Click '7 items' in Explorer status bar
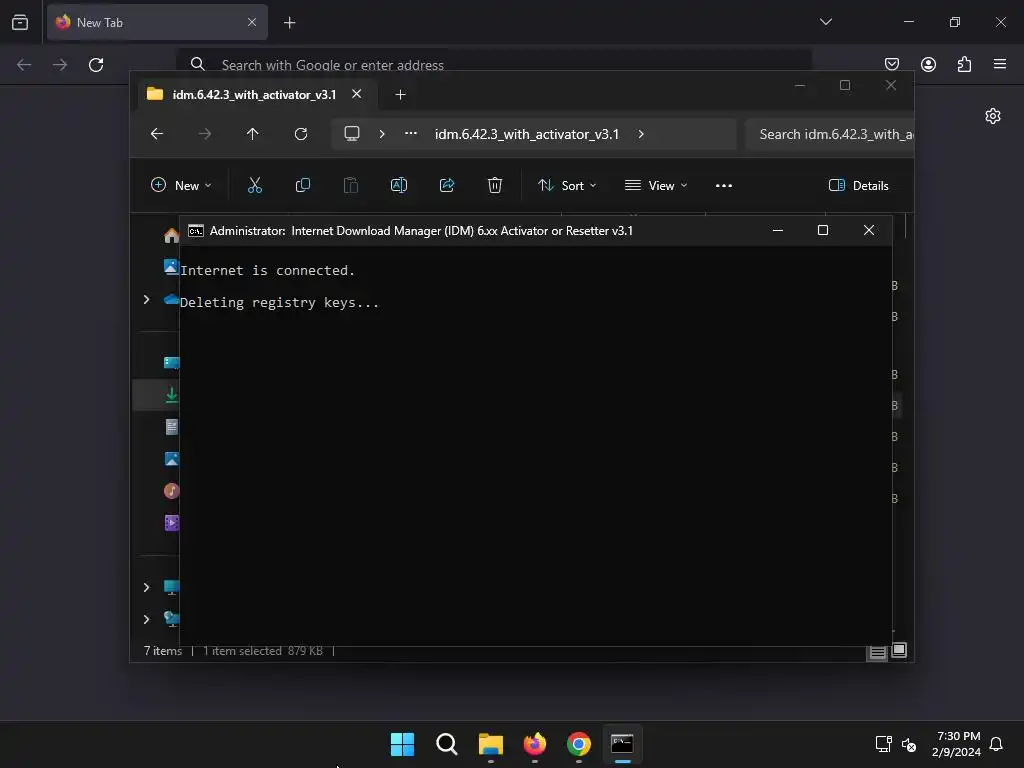This screenshot has height=768, width=1024. (163, 650)
